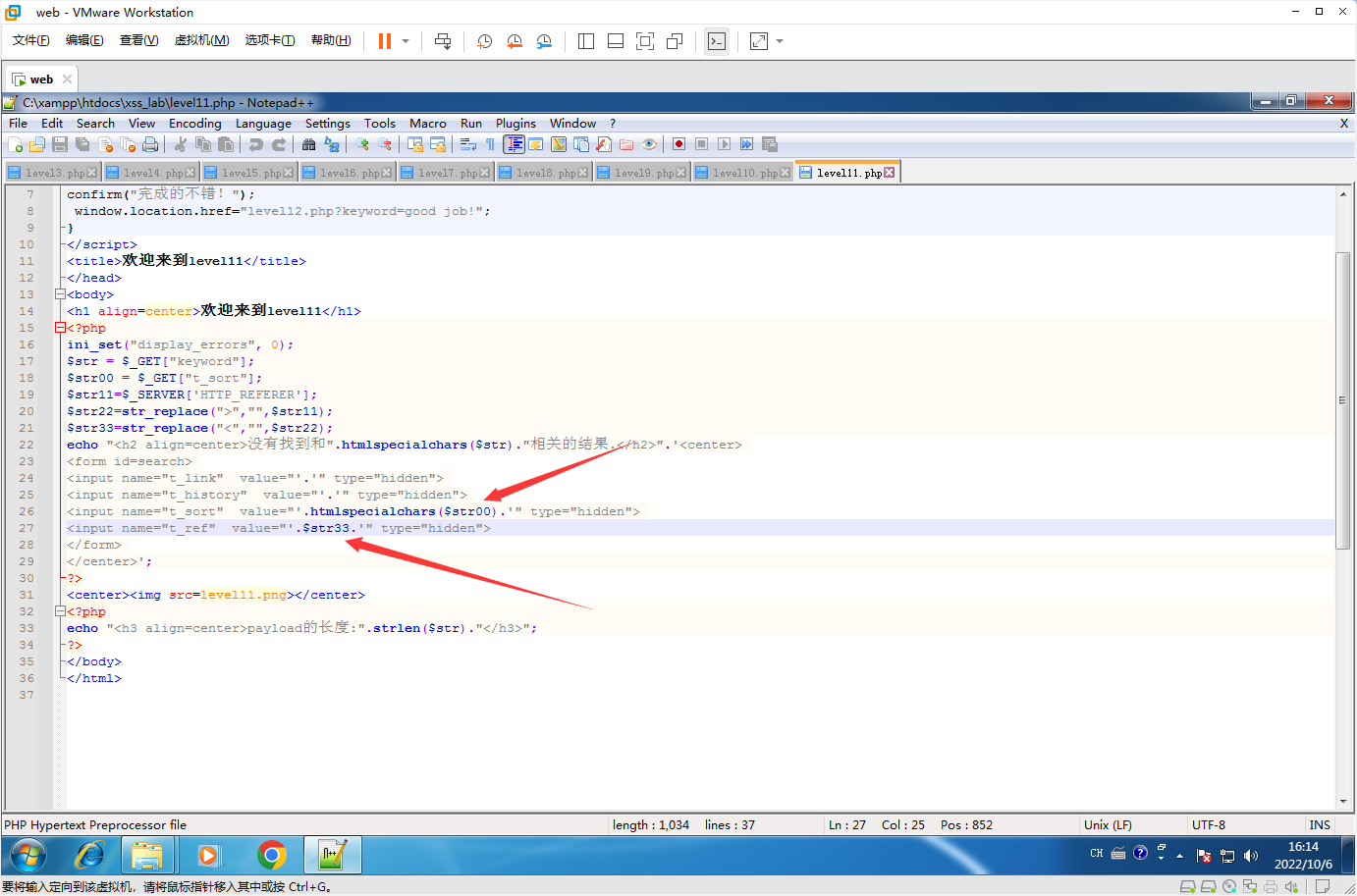Click the VMware stretch guest icon
The width and height of the screenshot is (1357, 896).
pyautogui.click(x=759, y=41)
